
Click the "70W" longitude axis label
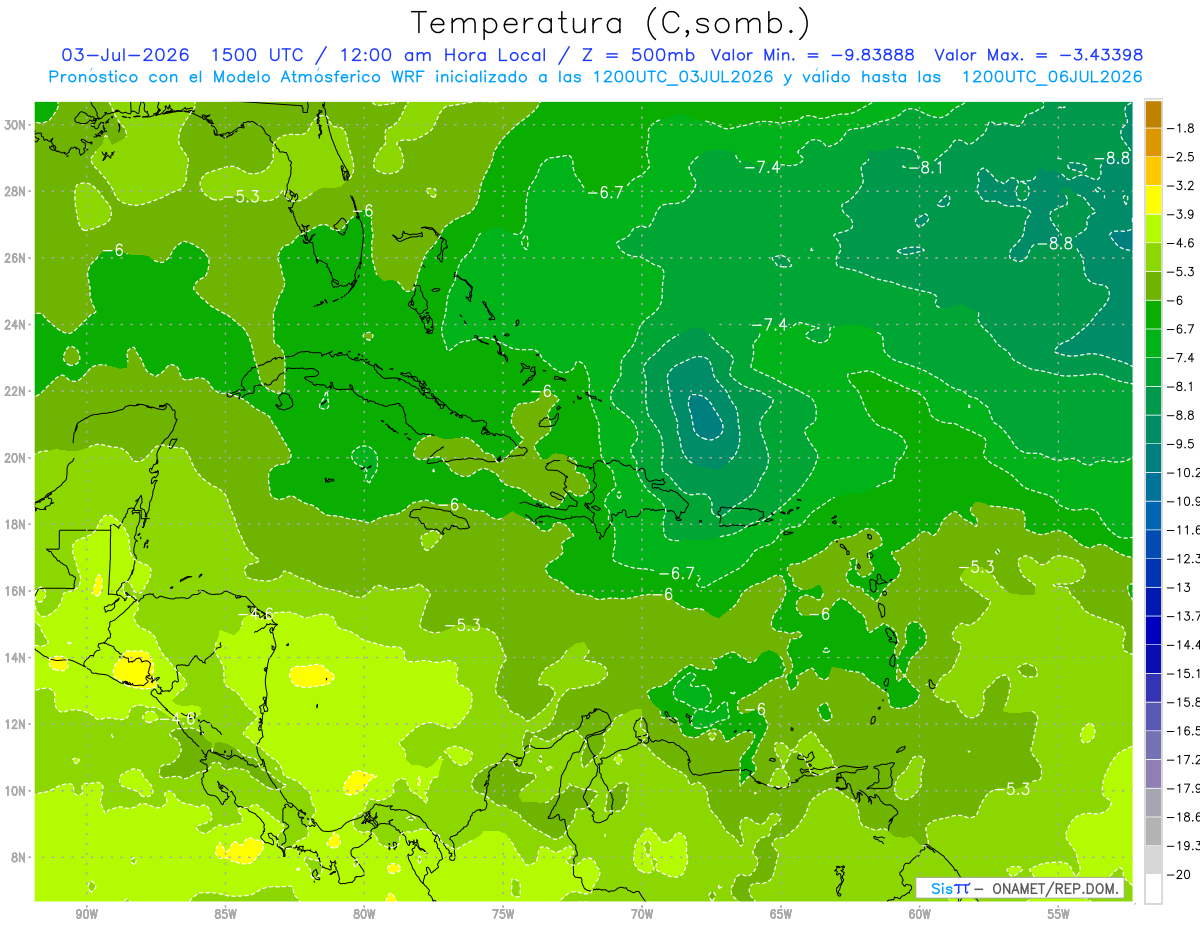click(x=643, y=914)
